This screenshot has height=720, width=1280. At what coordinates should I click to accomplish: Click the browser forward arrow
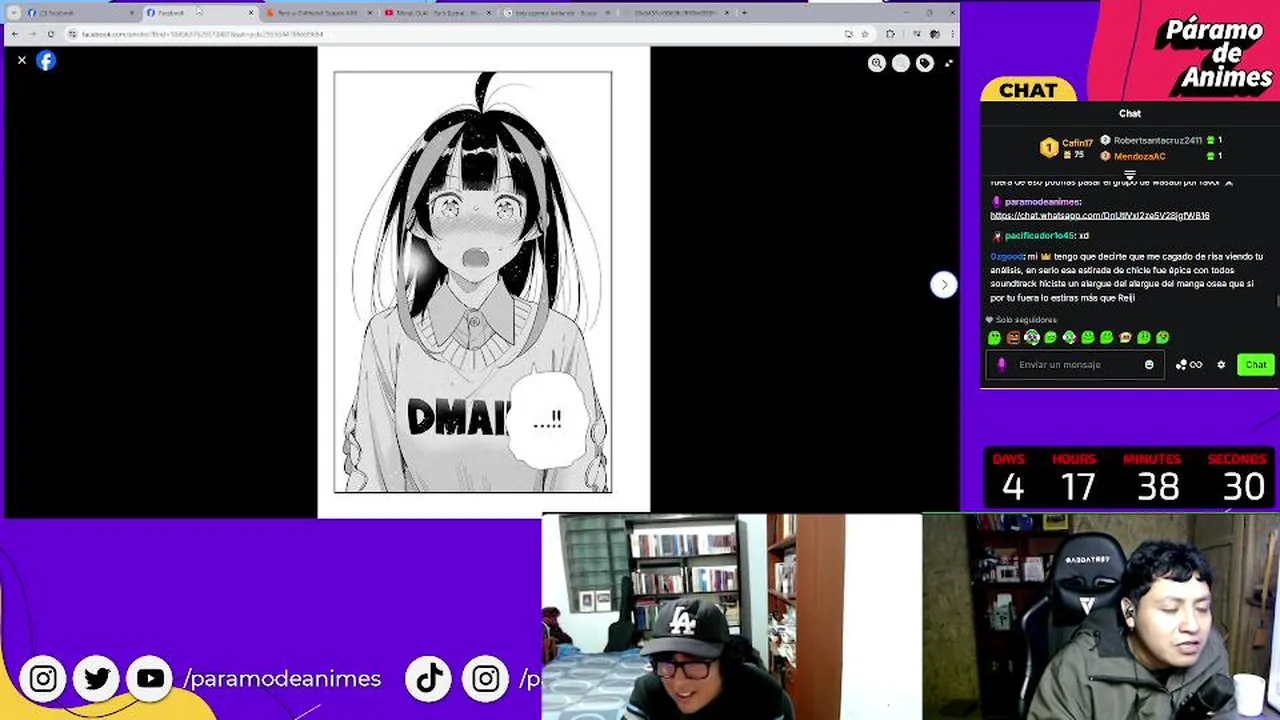click(32, 34)
